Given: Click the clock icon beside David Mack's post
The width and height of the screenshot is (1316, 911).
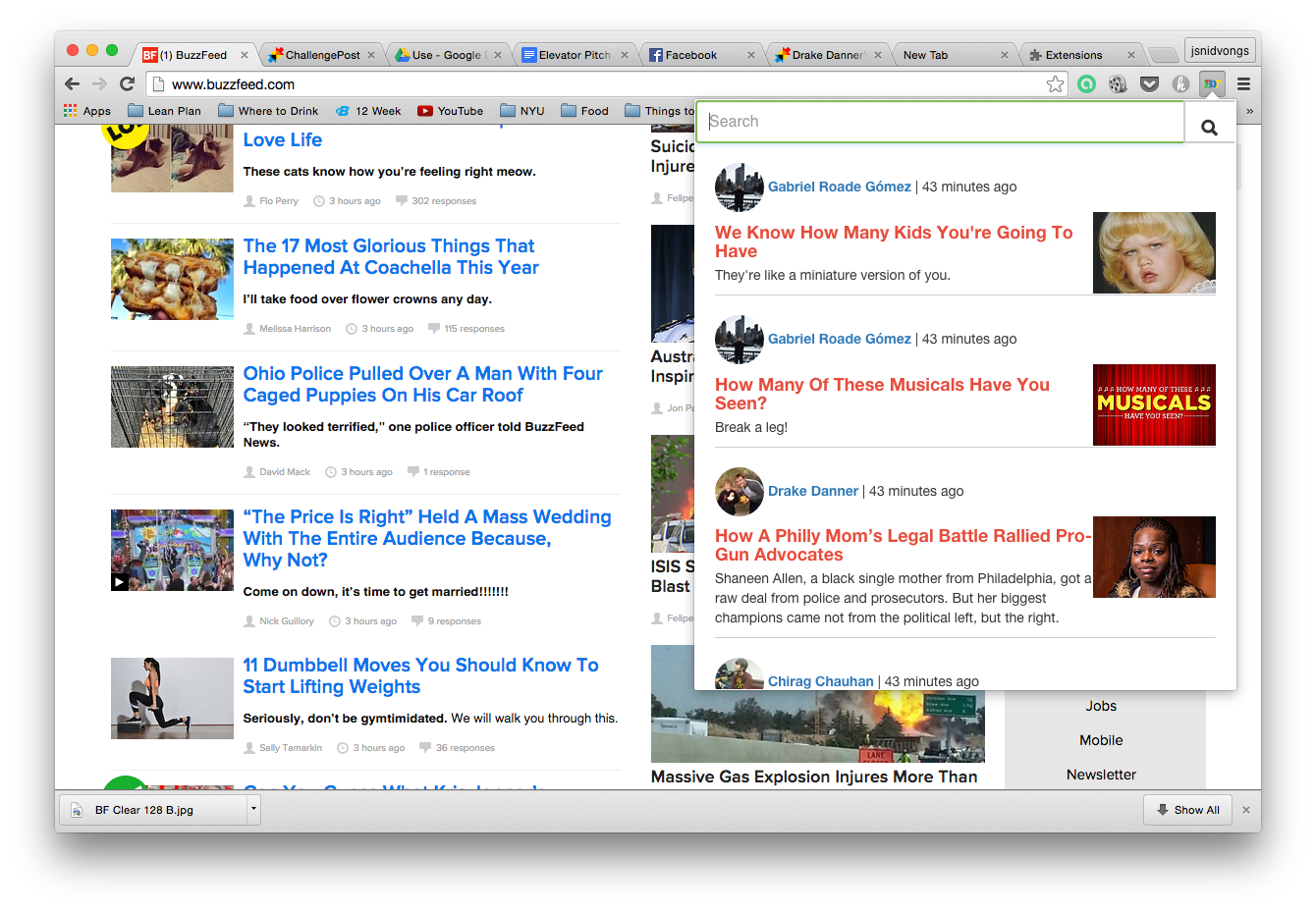Looking at the screenshot, I should pyautogui.click(x=331, y=471).
